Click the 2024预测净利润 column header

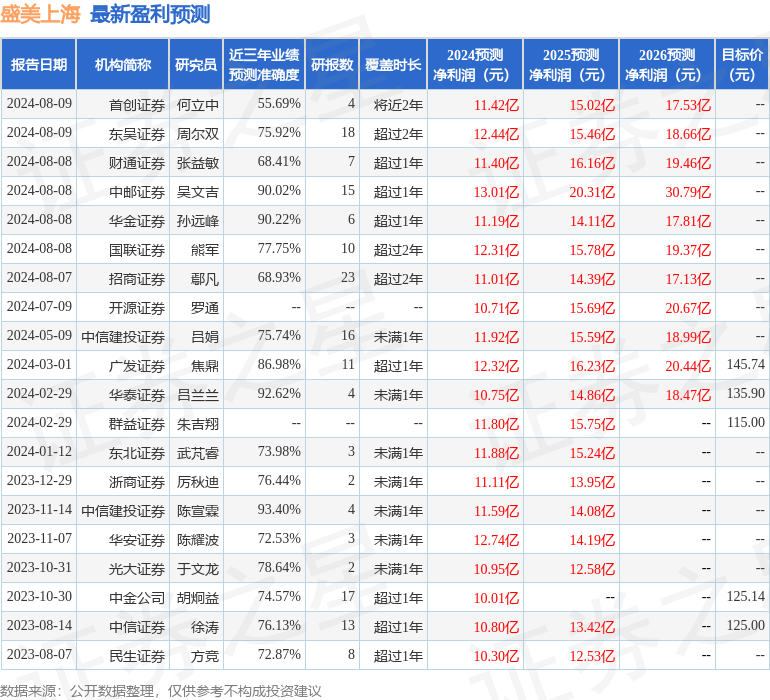(x=475, y=64)
